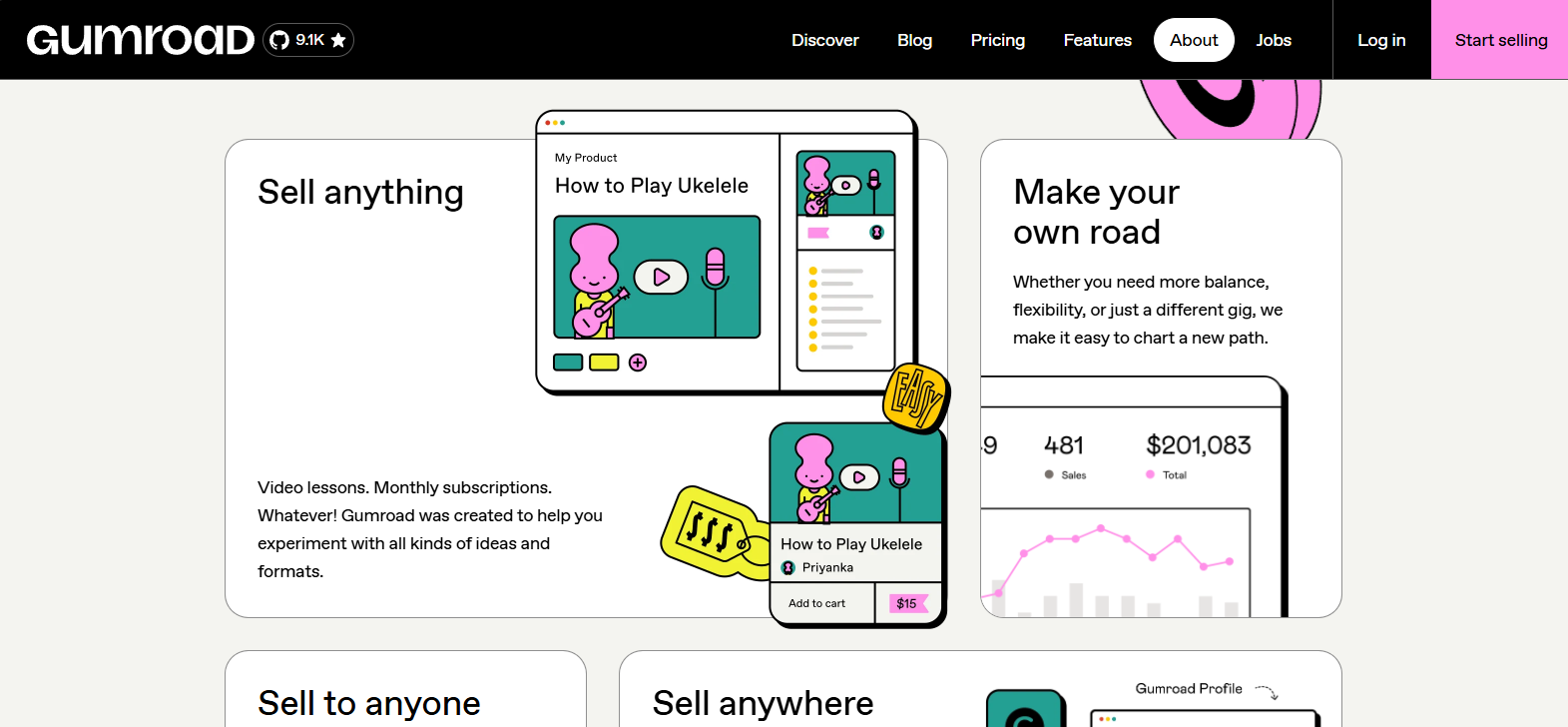Click the play icon on the product card thumbnail
1568x727 pixels.
(859, 477)
